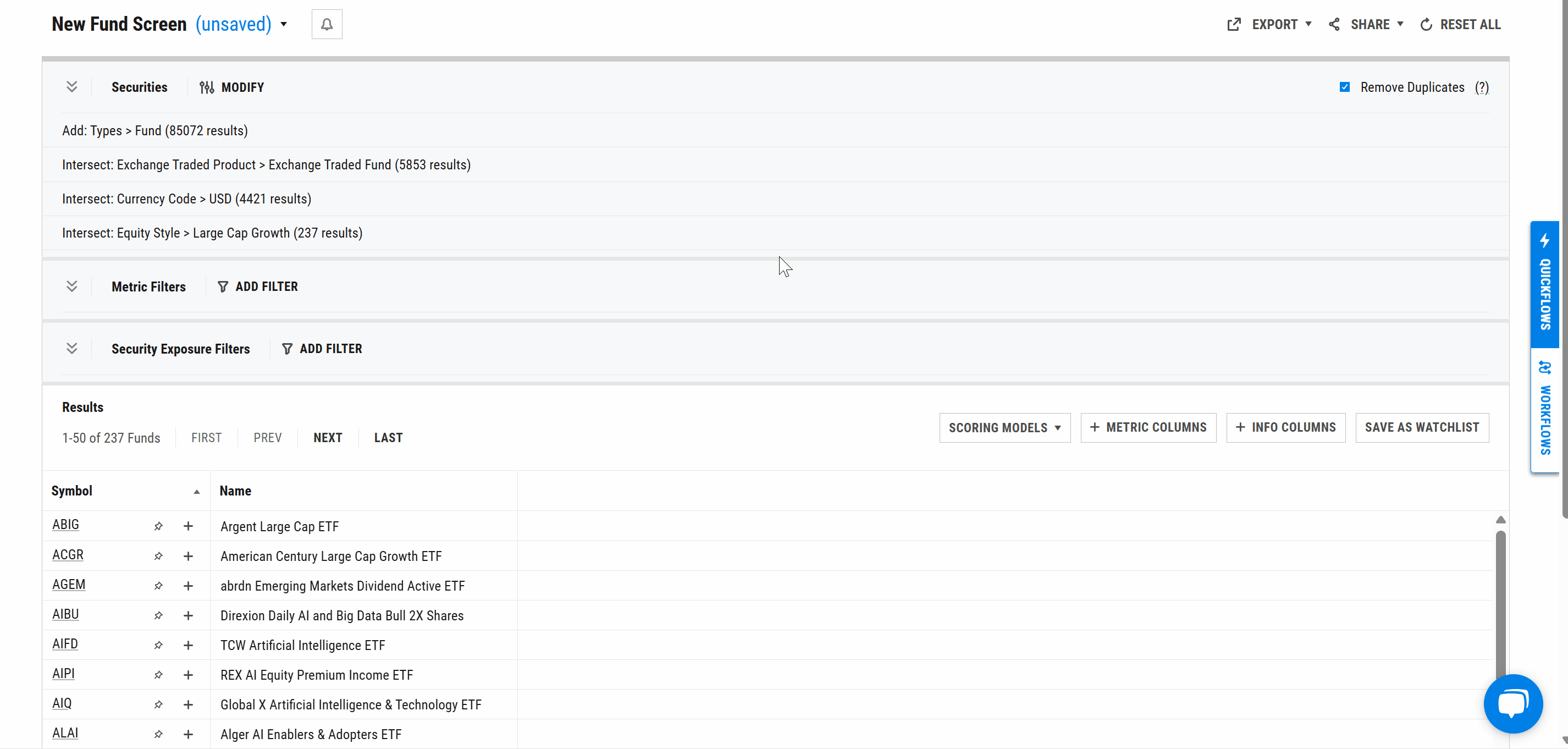1568x749 pixels.
Task: Open the AIFD symbol link
Action: 65,643
